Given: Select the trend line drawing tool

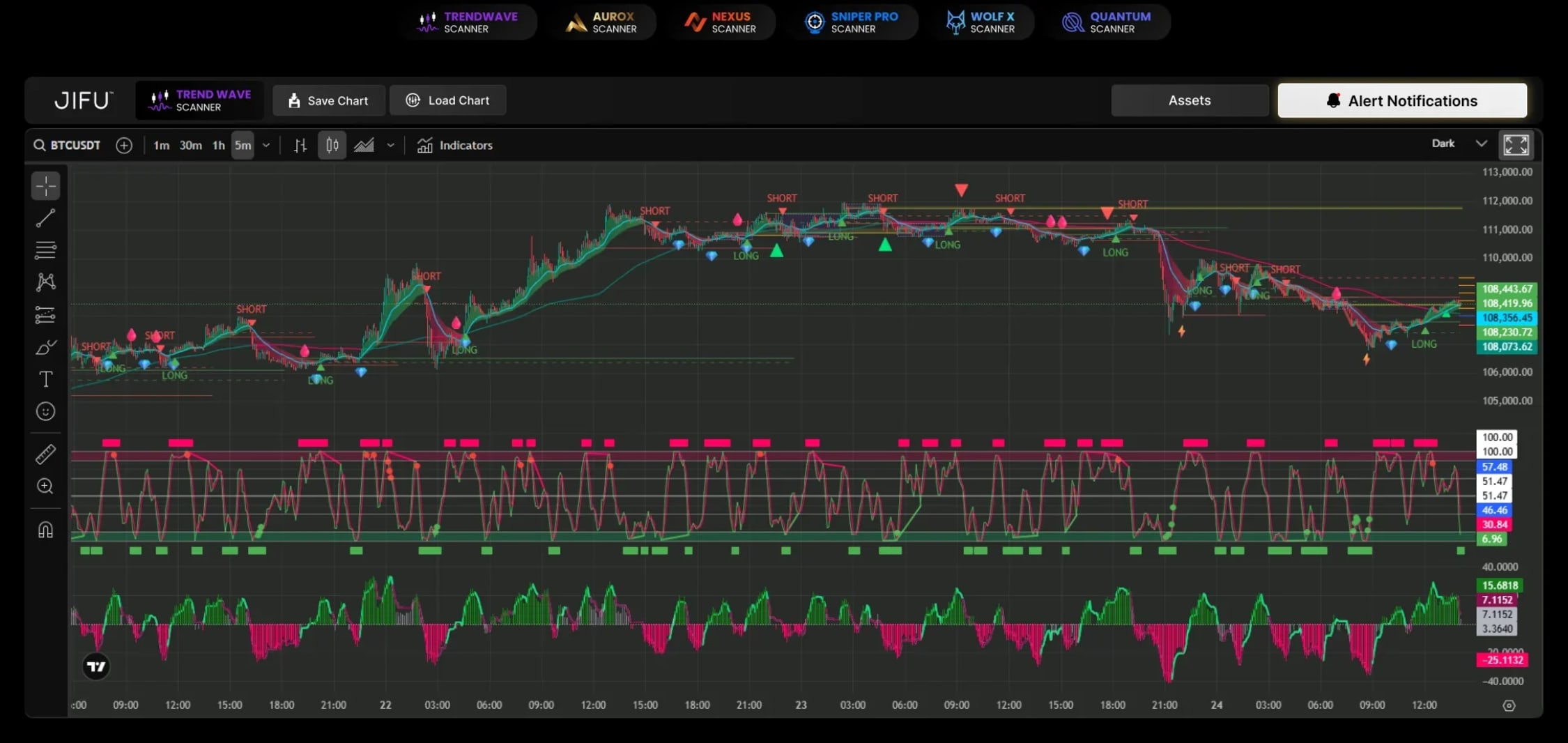Looking at the screenshot, I should pos(46,218).
